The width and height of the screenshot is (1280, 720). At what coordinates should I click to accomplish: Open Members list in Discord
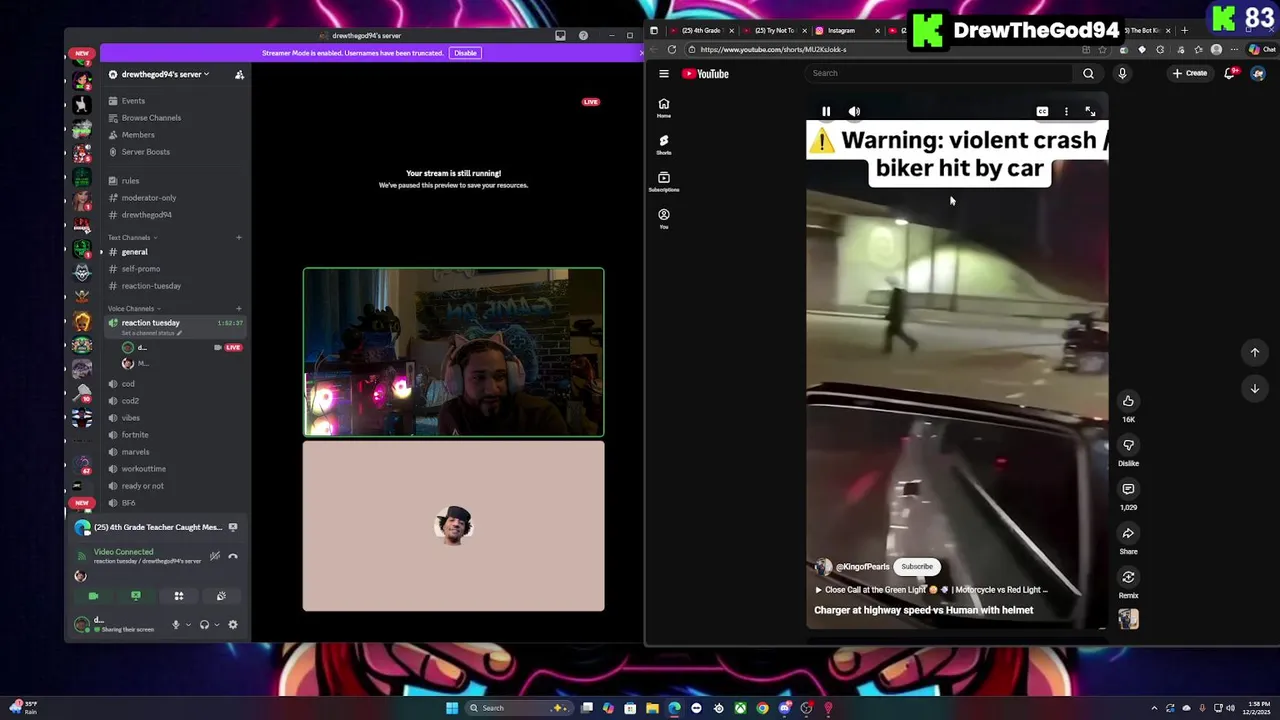tap(138, 135)
